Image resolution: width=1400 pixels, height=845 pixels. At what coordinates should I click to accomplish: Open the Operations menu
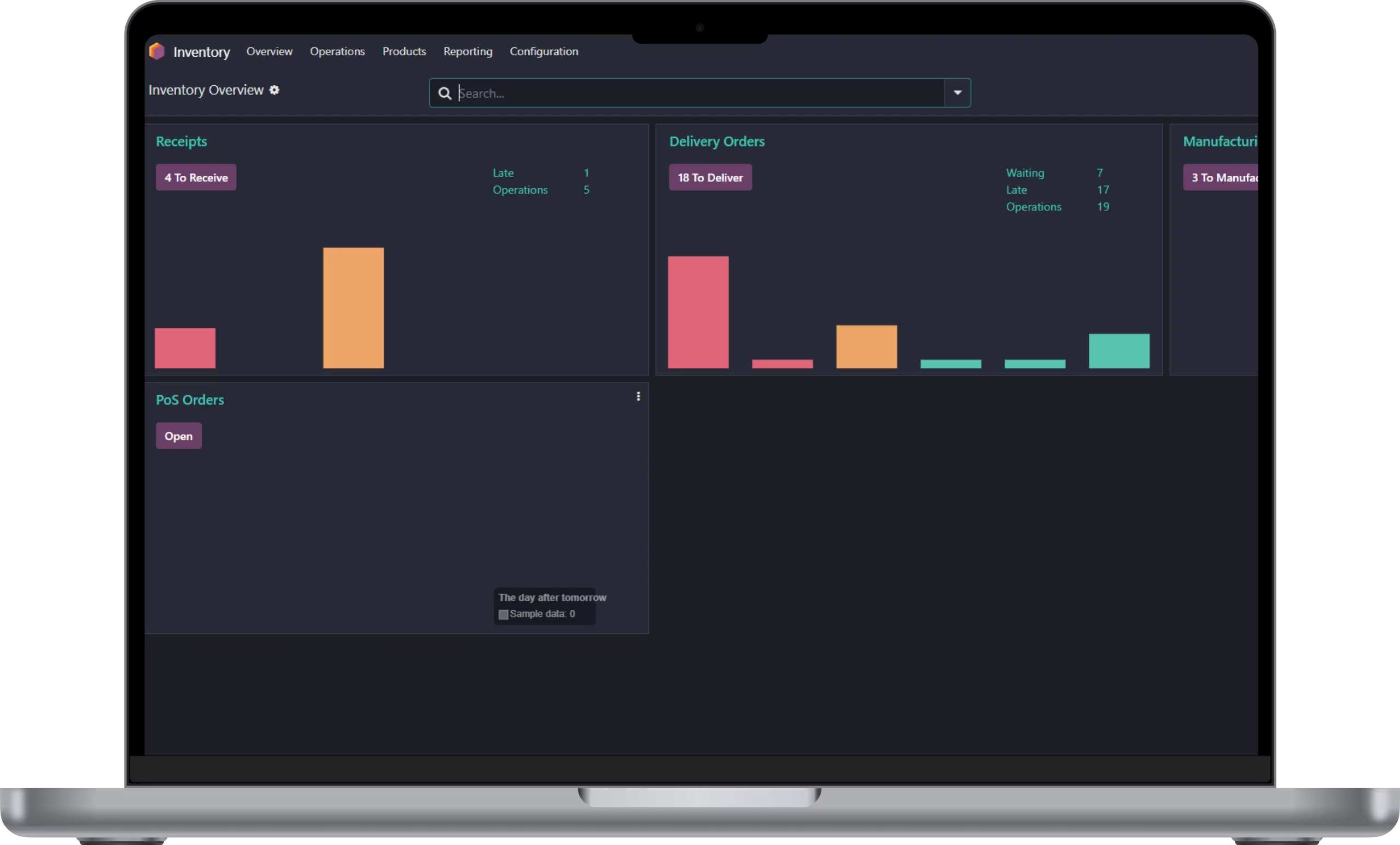click(x=337, y=52)
